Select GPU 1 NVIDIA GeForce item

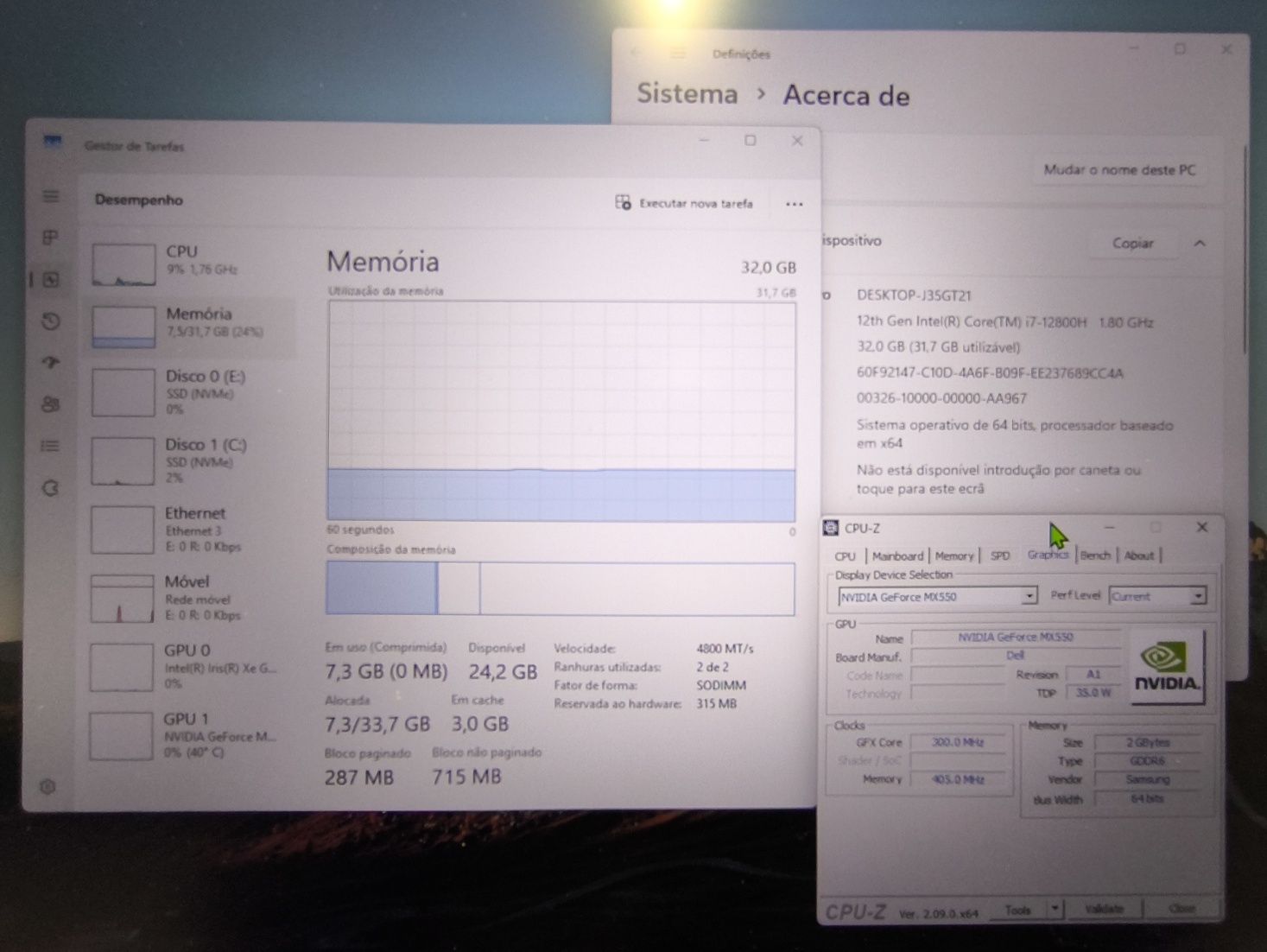(192, 735)
